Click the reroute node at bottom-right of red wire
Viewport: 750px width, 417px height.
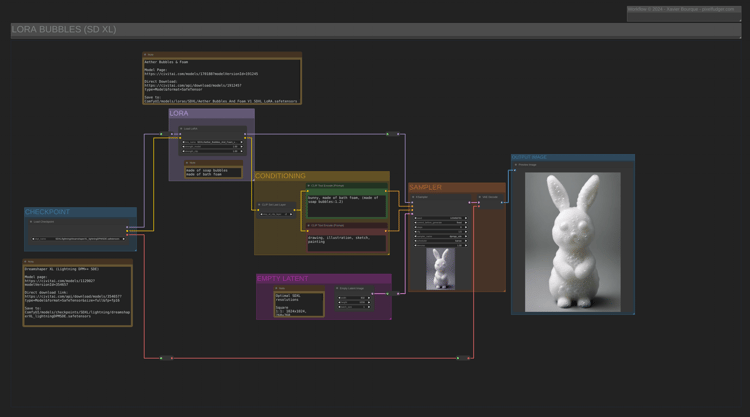pyautogui.click(x=464, y=357)
